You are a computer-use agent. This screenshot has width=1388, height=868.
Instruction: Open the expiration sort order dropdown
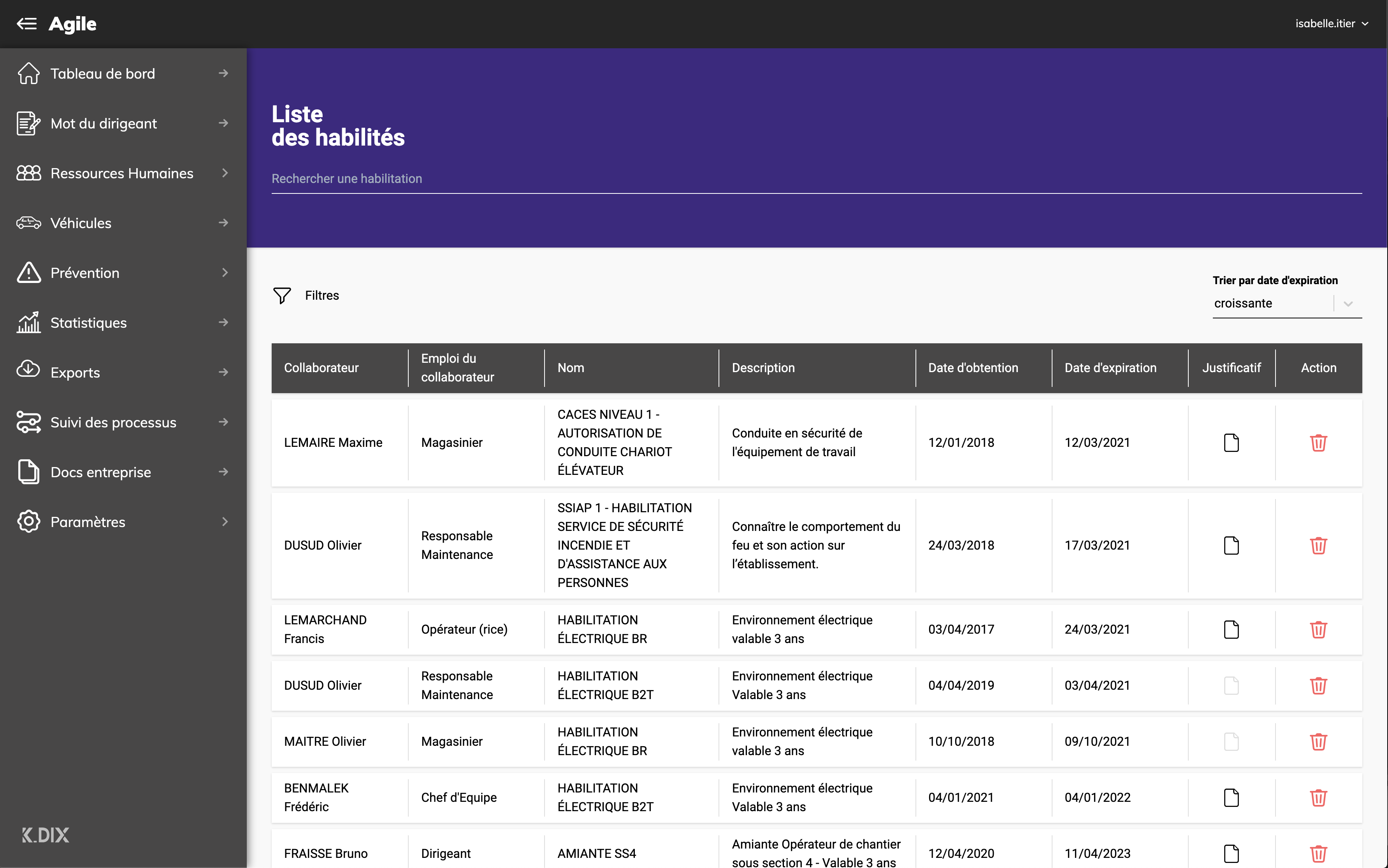pos(1287,303)
